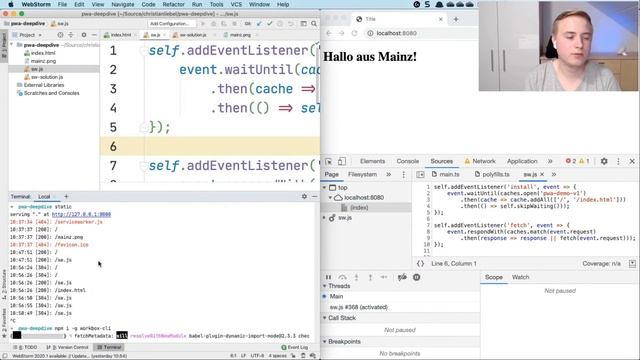Add a new terminal session with plus icon
The height and width of the screenshot is (360, 640).
pos(66,196)
